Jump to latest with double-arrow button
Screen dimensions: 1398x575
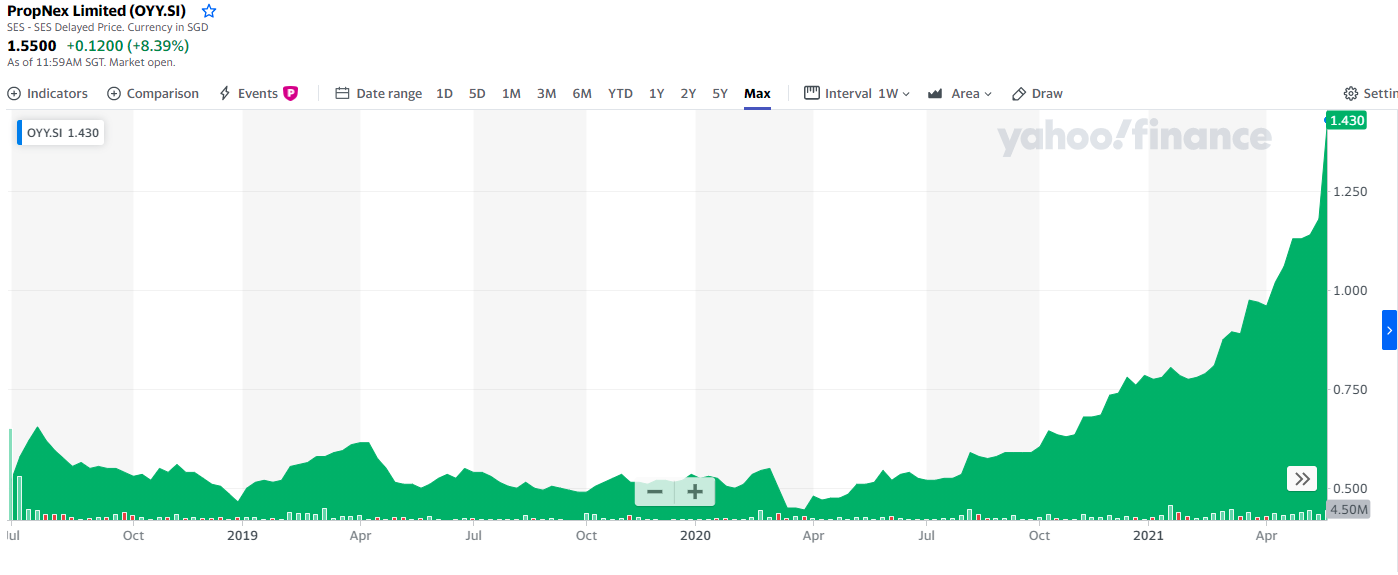(1302, 479)
